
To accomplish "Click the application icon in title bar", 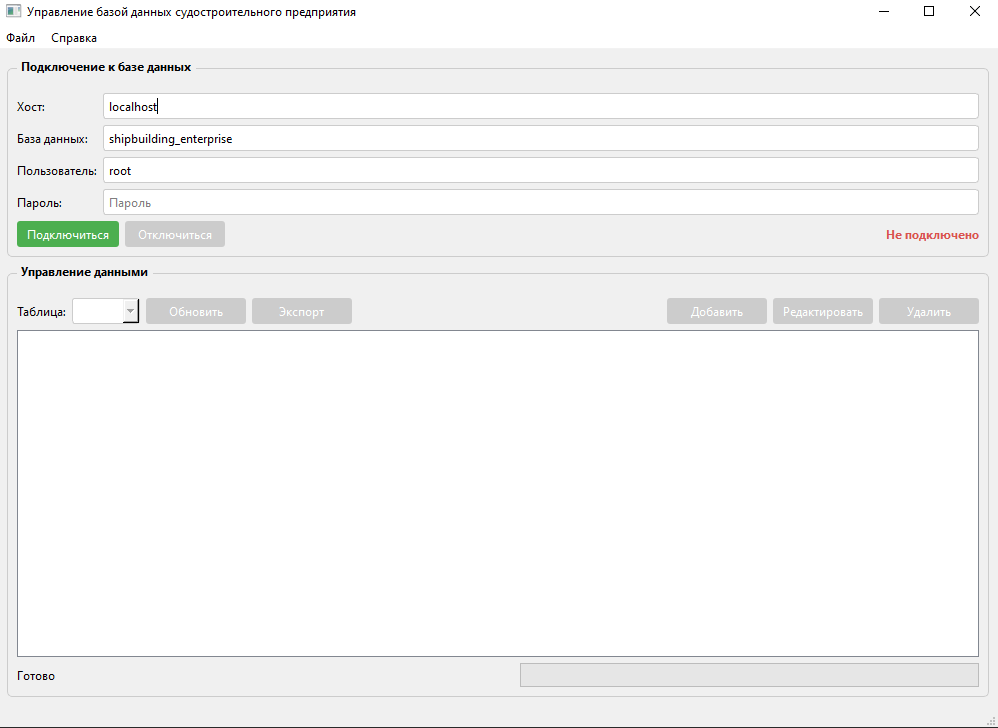I will [13, 11].
